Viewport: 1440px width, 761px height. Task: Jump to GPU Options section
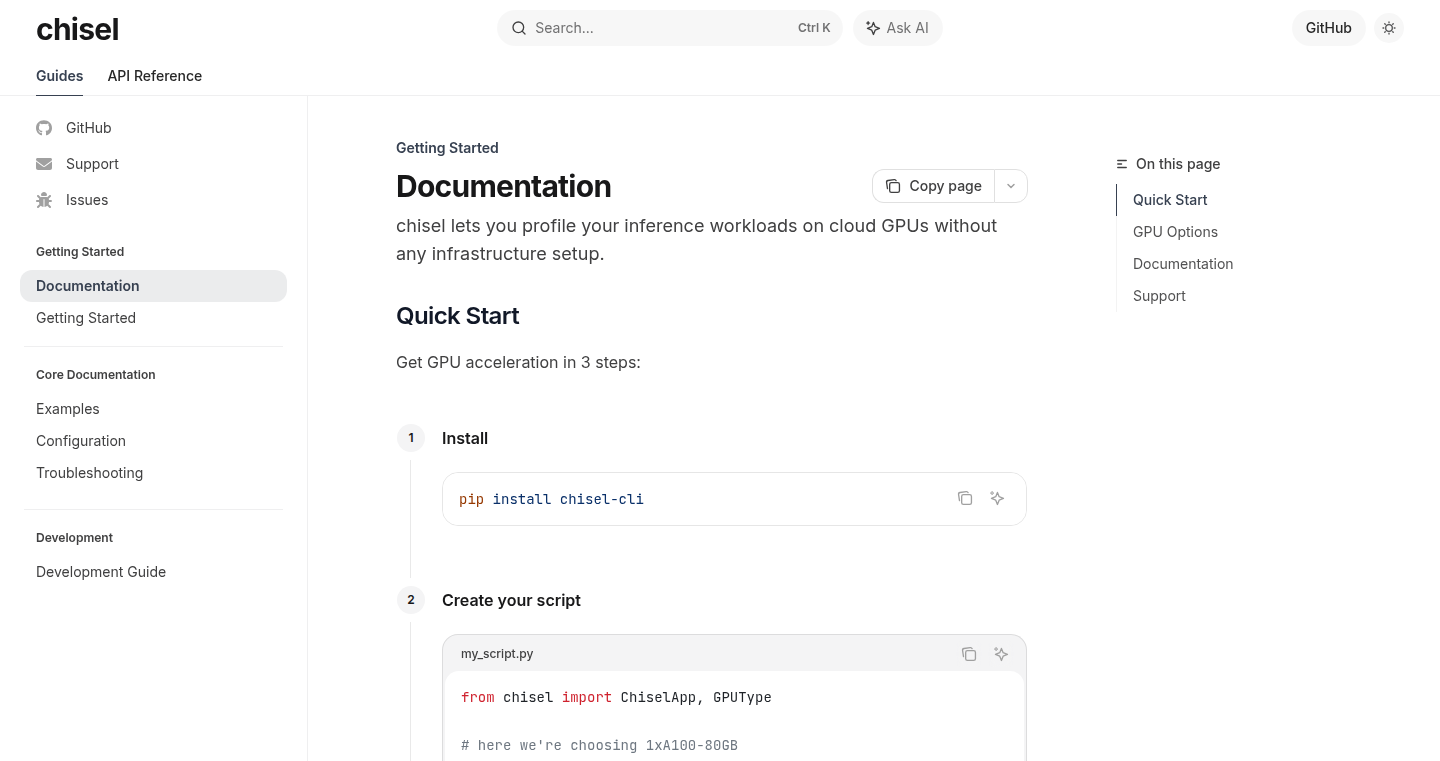click(x=1175, y=232)
